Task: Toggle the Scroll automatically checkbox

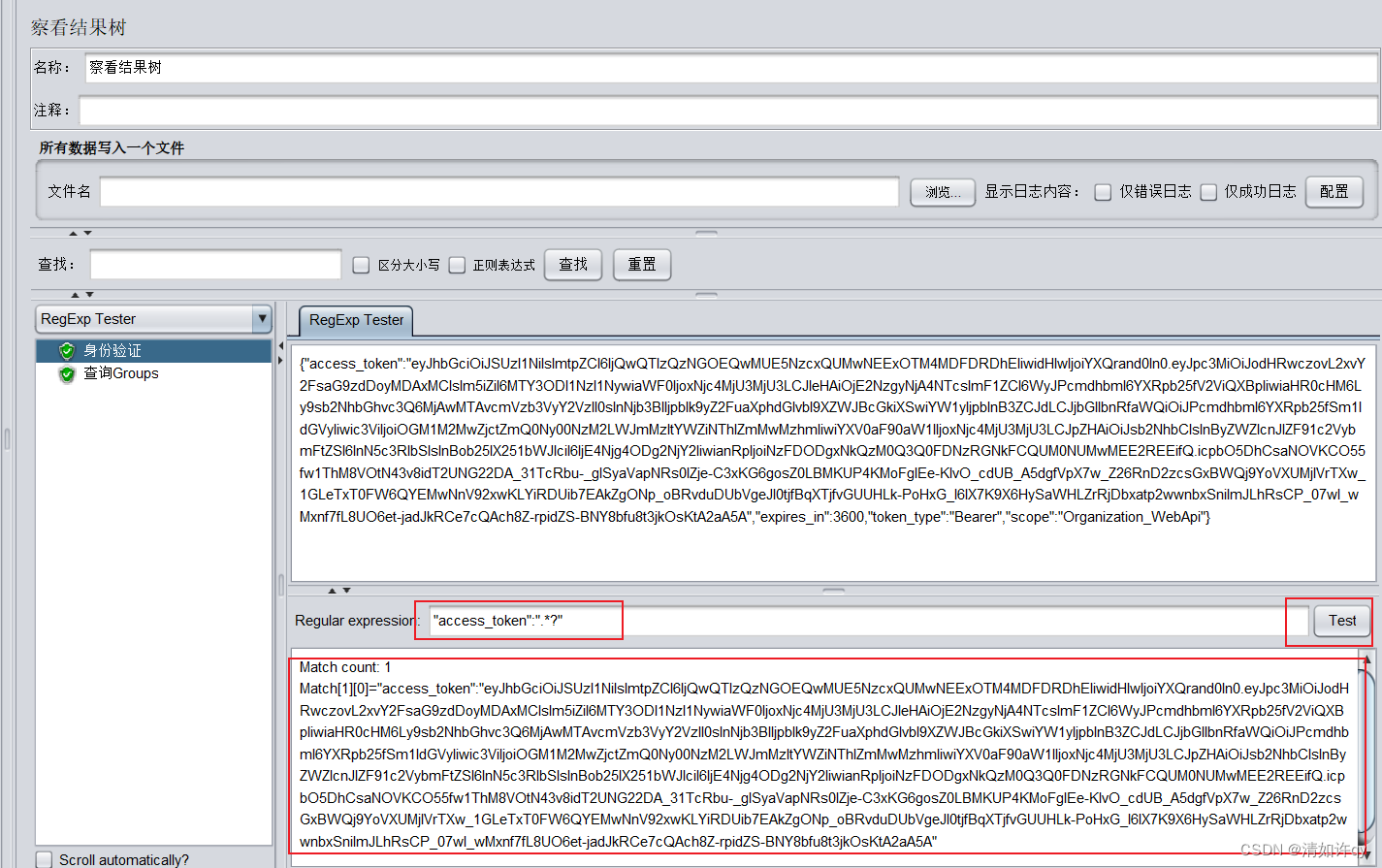Action: 44,859
